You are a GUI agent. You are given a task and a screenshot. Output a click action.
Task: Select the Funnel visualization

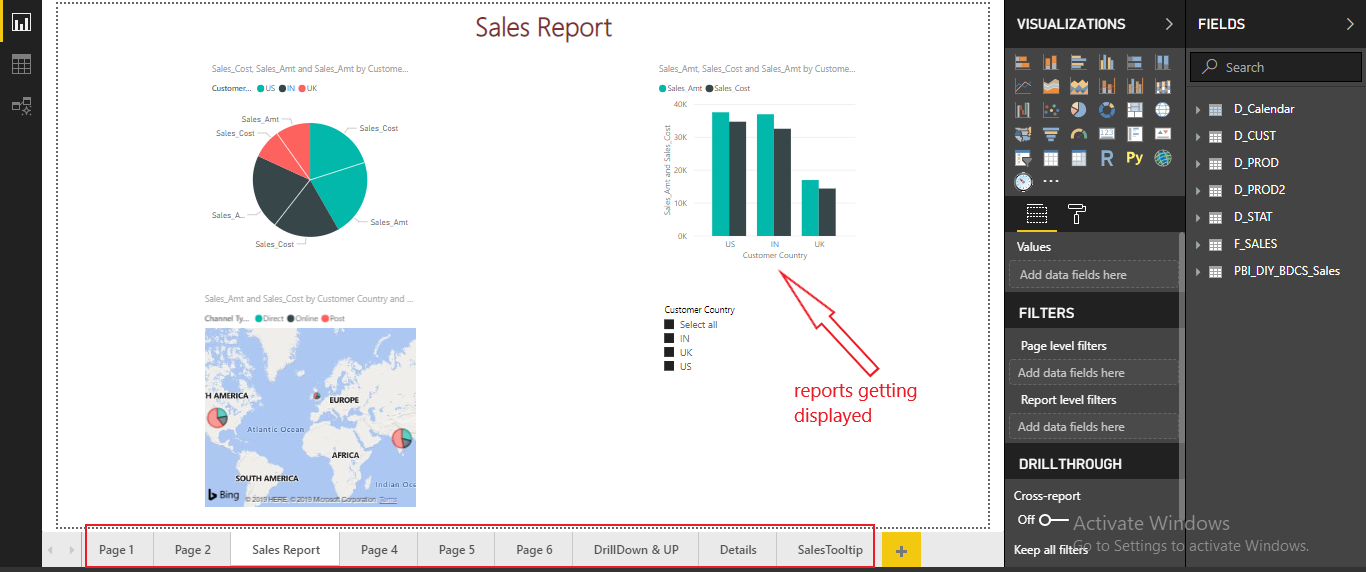coord(1051,134)
